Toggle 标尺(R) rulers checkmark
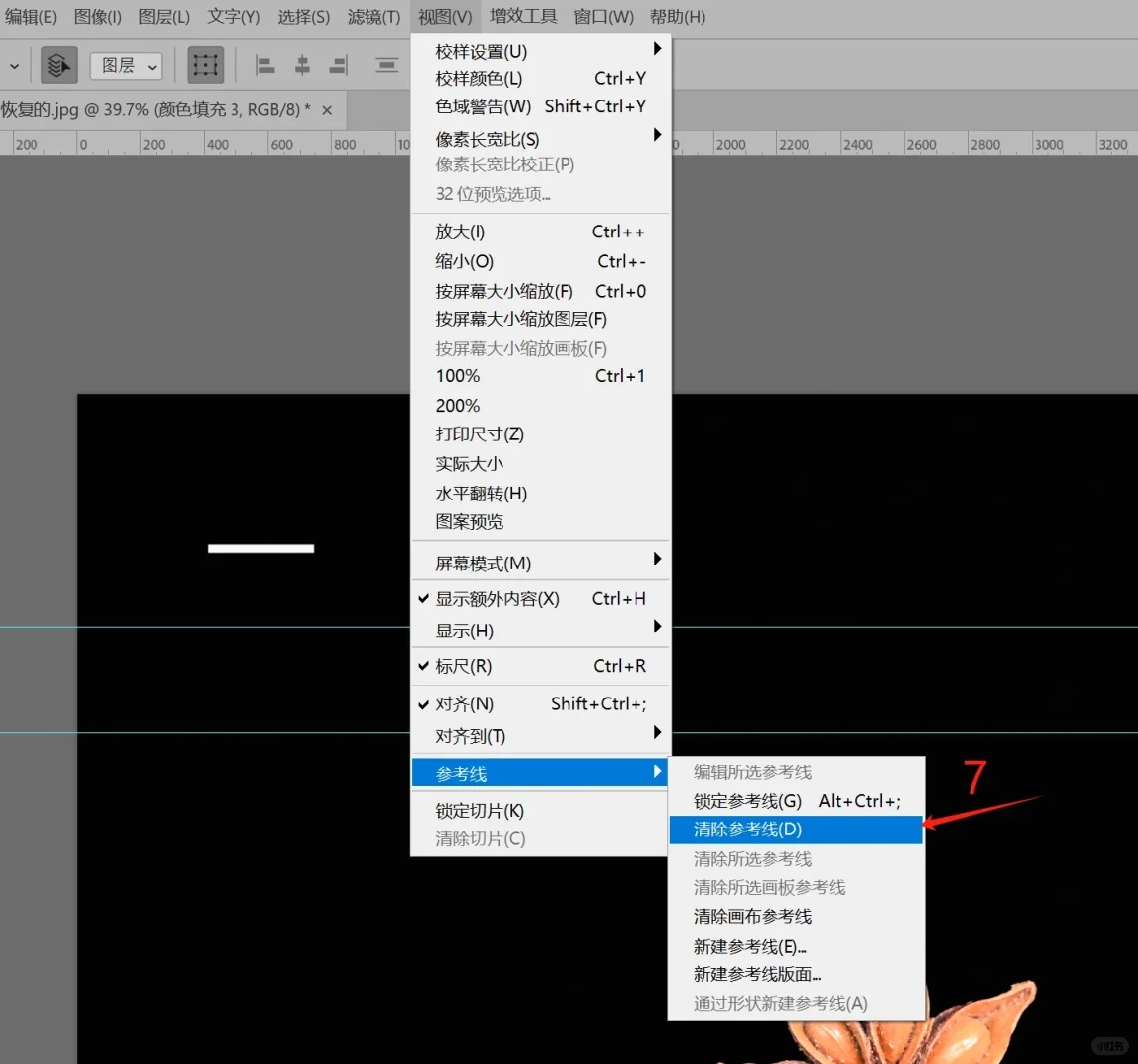 click(x=541, y=666)
